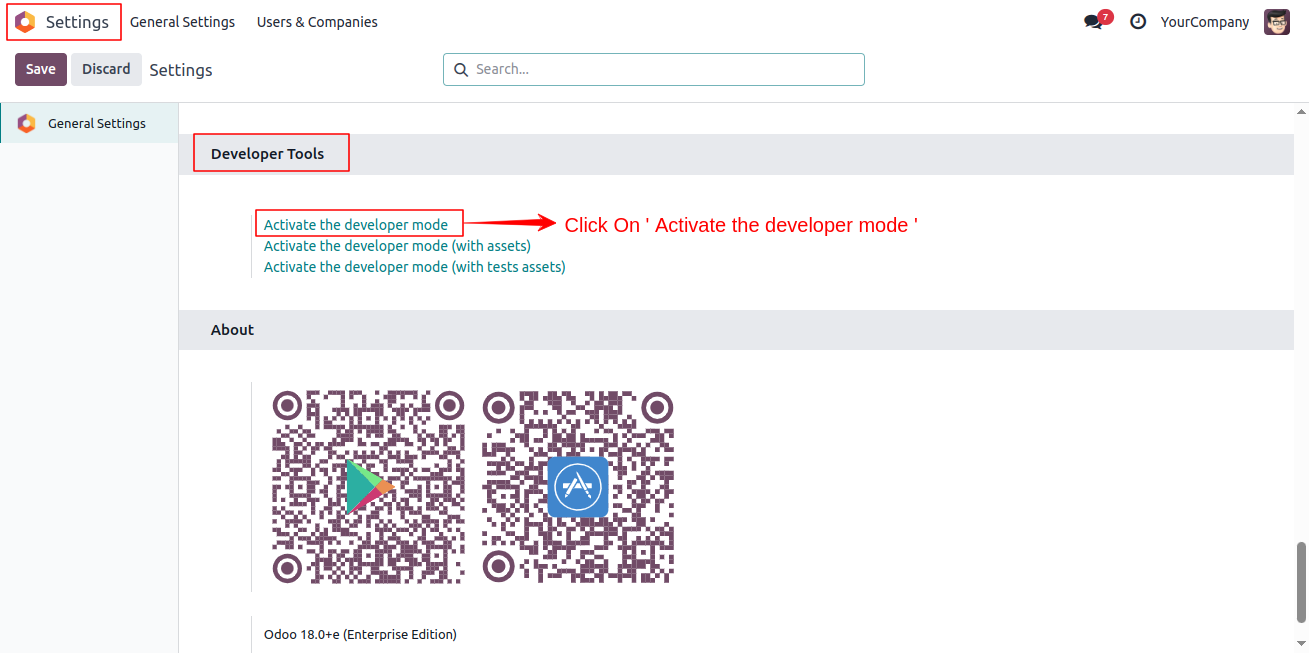Click the Odoo Settings app logo icon
The image size is (1309, 653).
click(25, 22)
